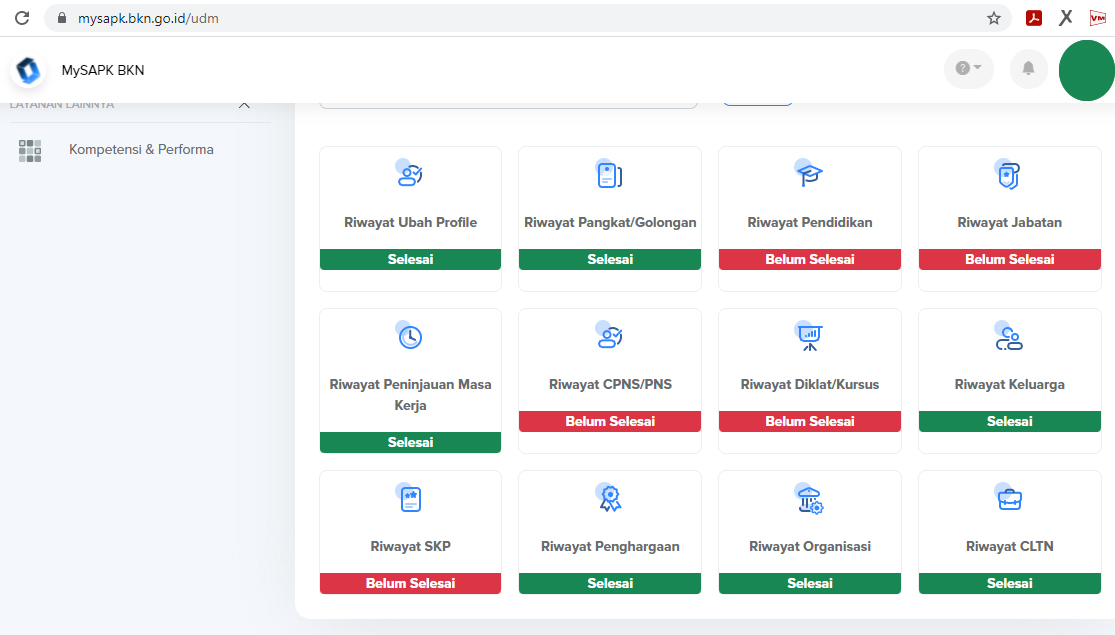Click the Riwayat Pangkat/Golongan card icon
The height and width of the screenshot is (635, 1115).
point(609,174)
